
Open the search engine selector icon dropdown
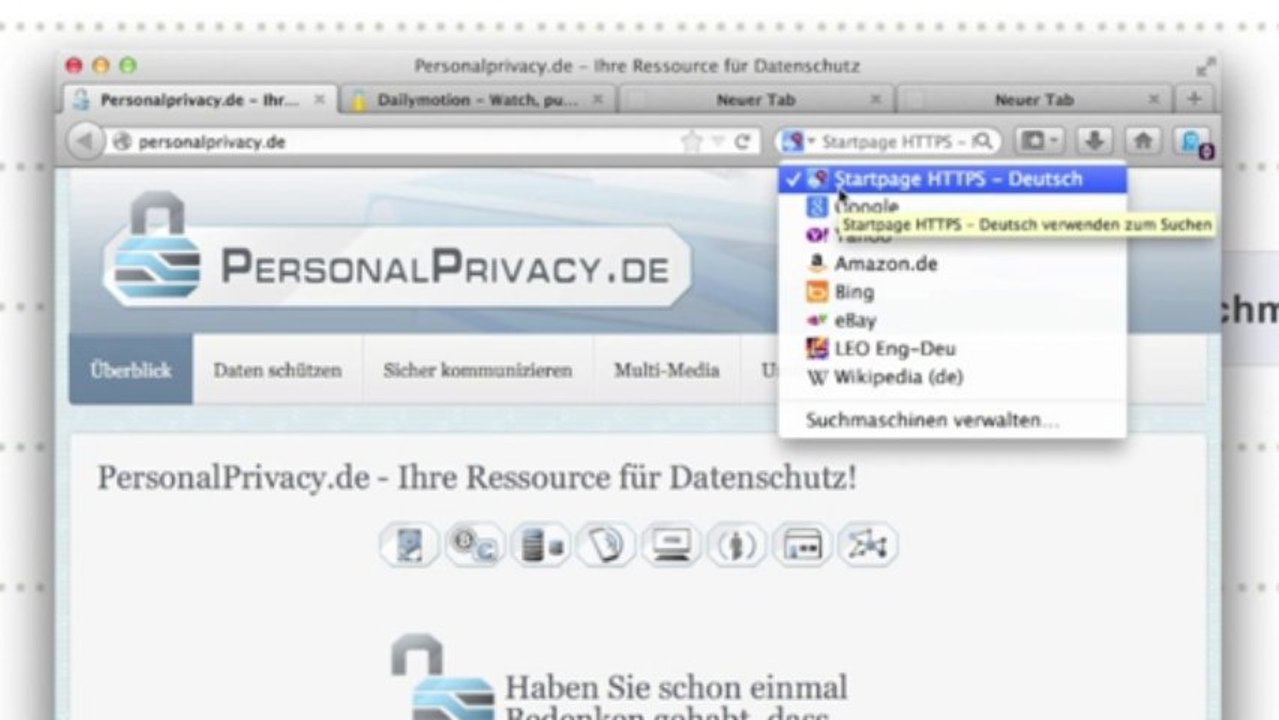[799, 141]
